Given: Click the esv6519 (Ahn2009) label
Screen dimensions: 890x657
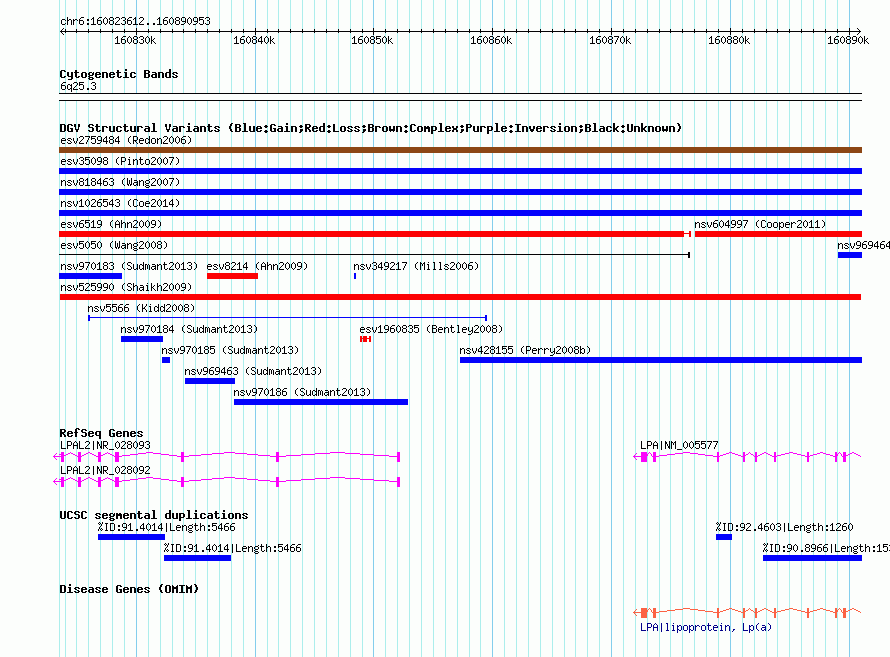Looking at the screenshot, I should (111, 224).
